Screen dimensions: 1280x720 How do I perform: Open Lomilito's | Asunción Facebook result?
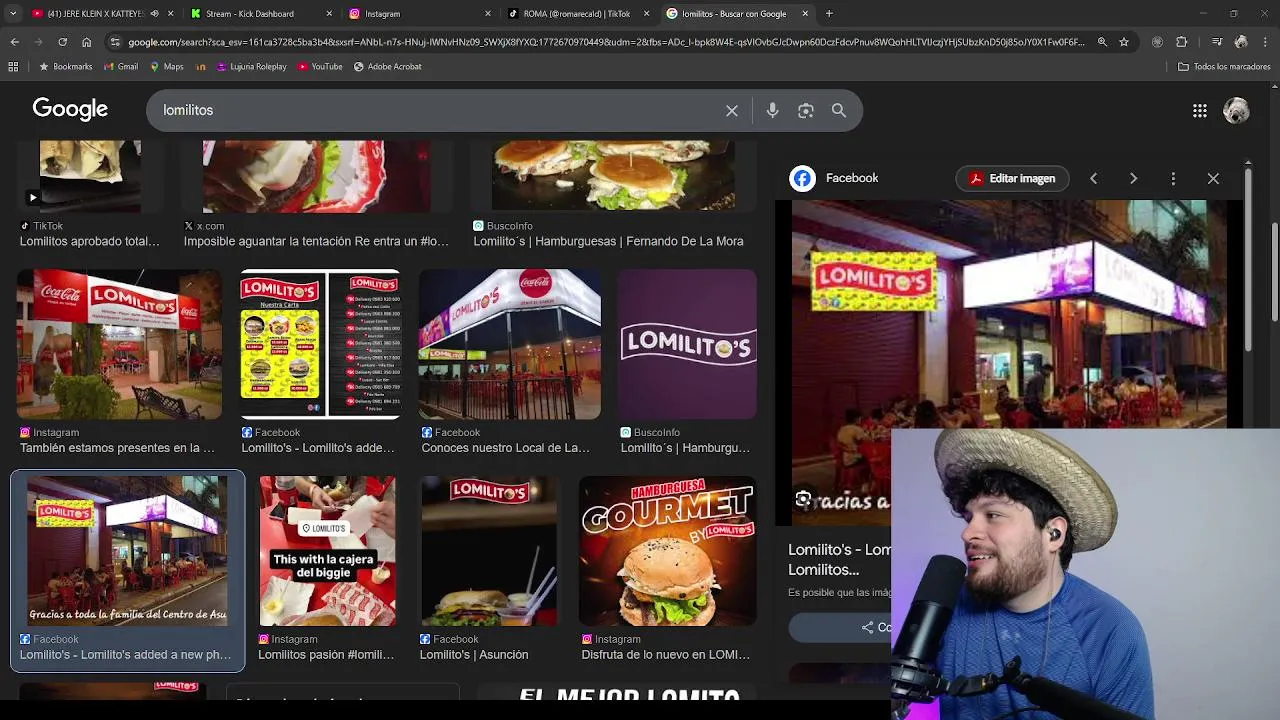(474, 655)
